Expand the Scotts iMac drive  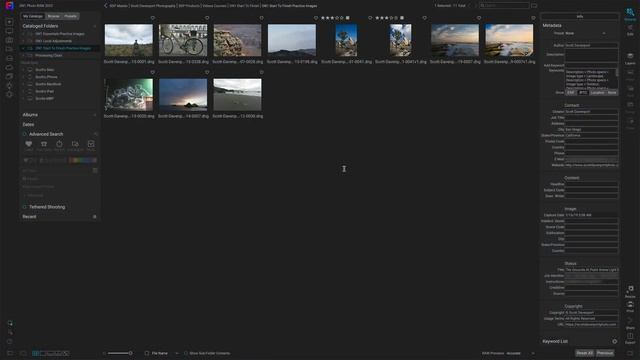pyautogui.click(x=24, y=70)
